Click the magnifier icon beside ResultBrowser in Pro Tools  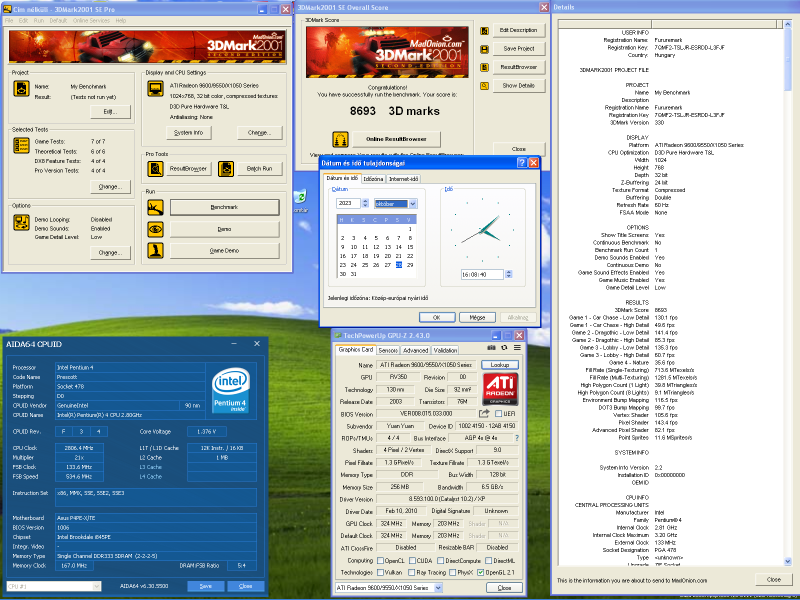point(156,168)
